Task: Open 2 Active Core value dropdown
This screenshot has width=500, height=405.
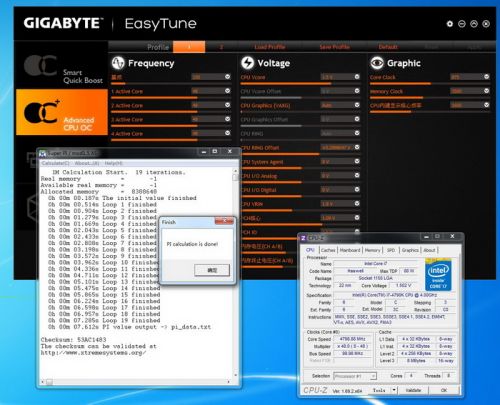Action: pos(227,105)
